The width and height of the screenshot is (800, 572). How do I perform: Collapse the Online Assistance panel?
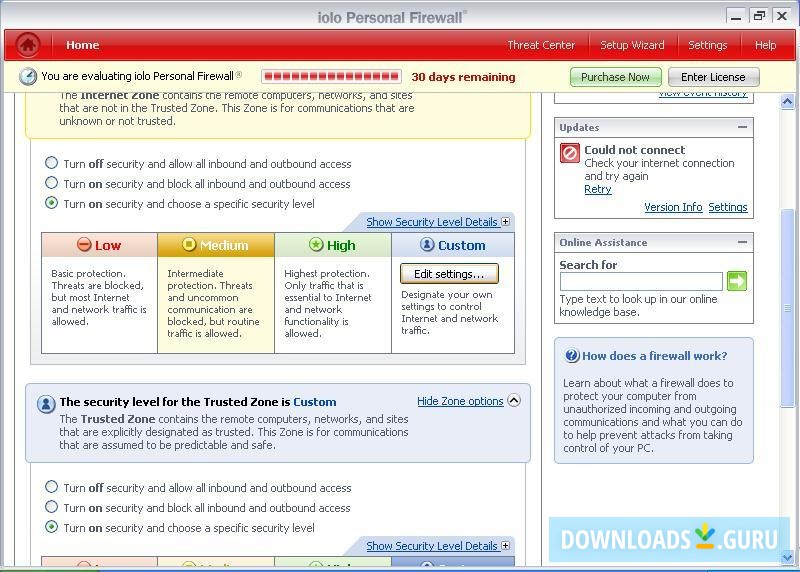(742, 242)
